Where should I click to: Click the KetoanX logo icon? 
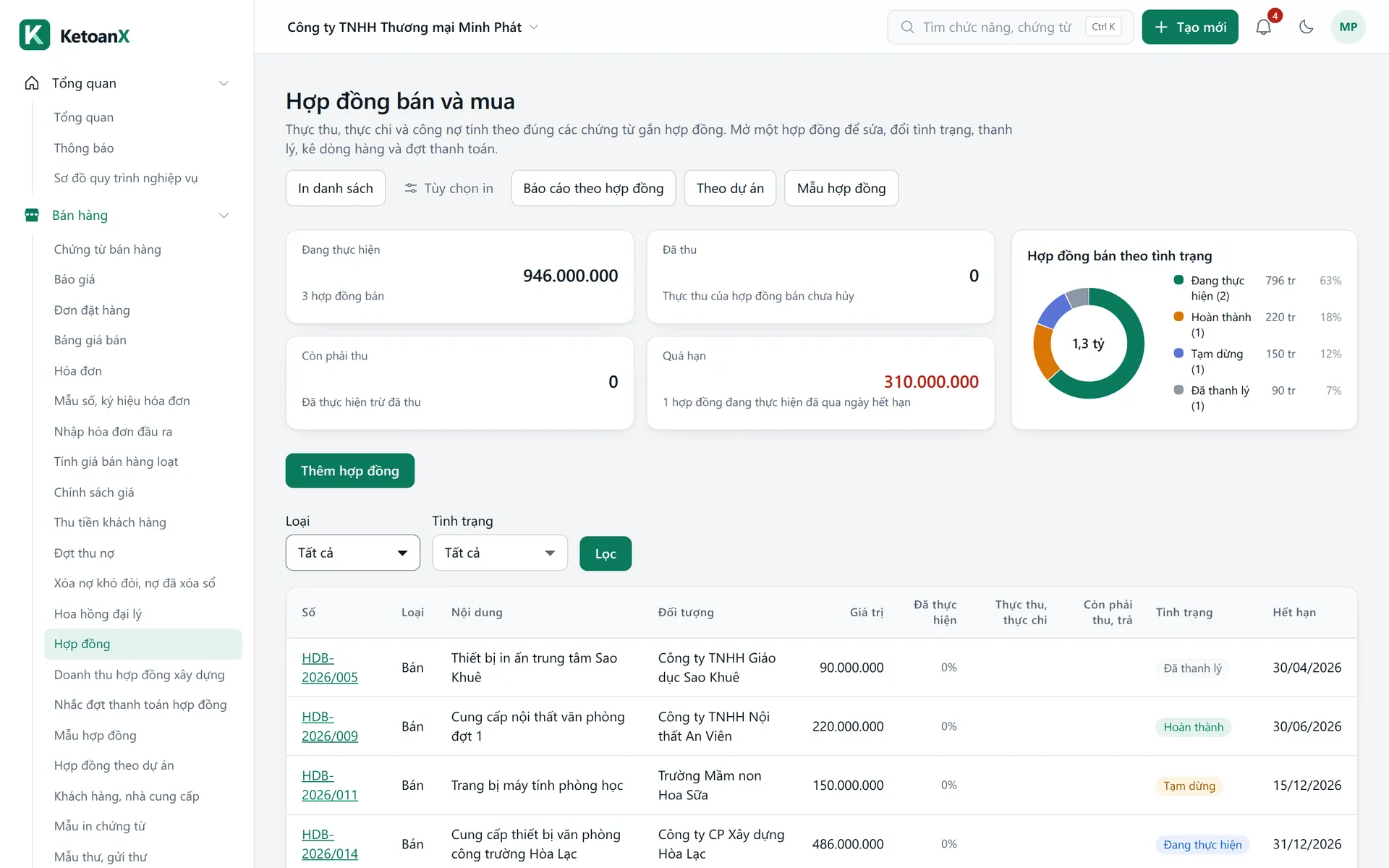(35, 35)
